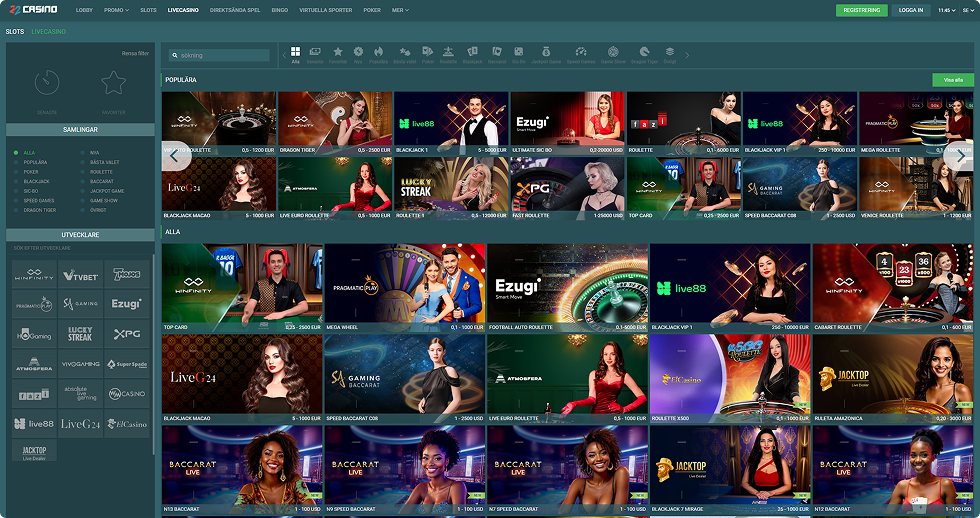Open LOBBY in top navigation

coord(84,10)
